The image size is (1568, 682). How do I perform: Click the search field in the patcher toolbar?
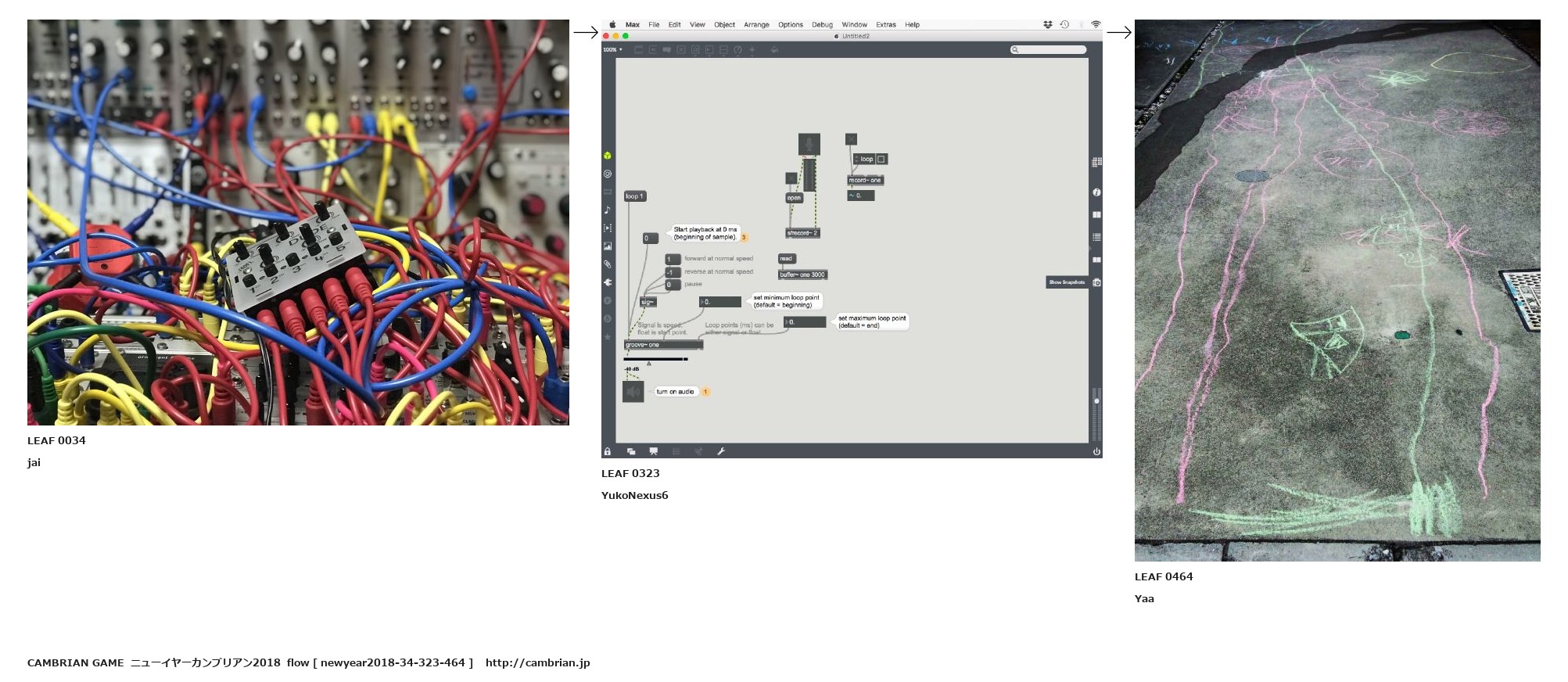1048,50
